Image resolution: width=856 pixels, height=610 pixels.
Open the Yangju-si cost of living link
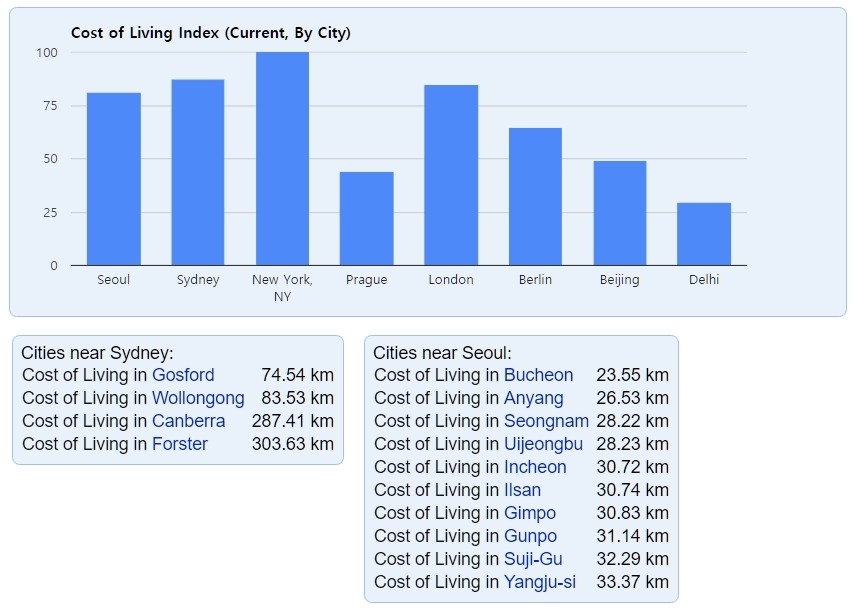coord(539,582)
